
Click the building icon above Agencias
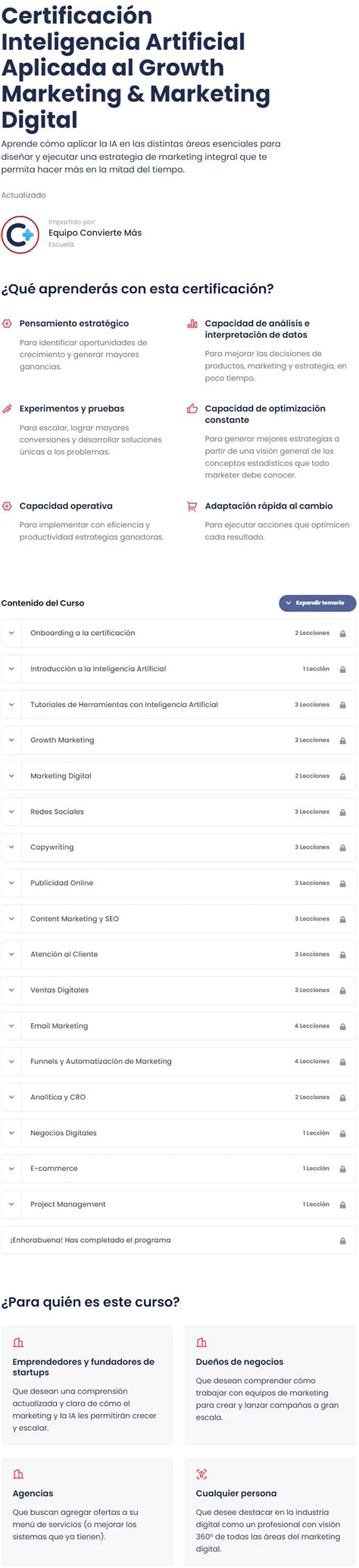18,1474
